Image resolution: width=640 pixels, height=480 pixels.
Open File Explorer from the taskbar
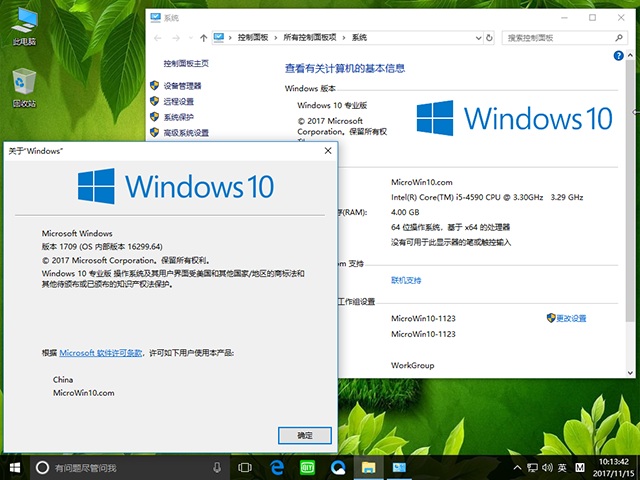click(x=368, y=468)
